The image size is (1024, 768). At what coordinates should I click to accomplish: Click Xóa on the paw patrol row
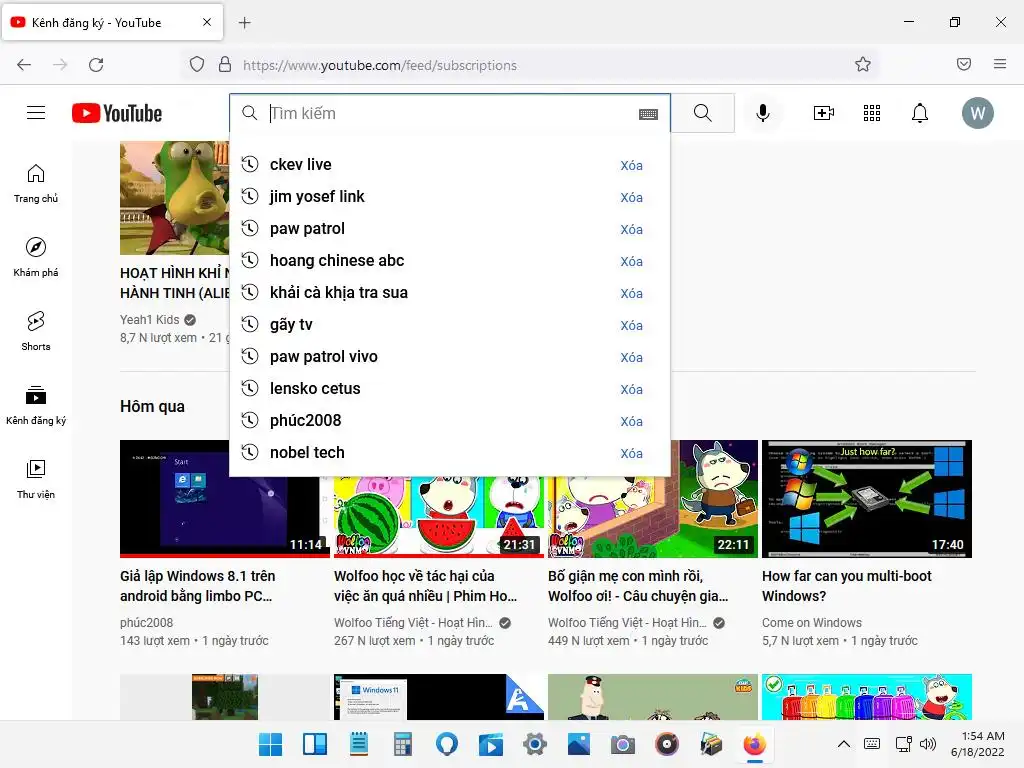click(x=632, y=229)
